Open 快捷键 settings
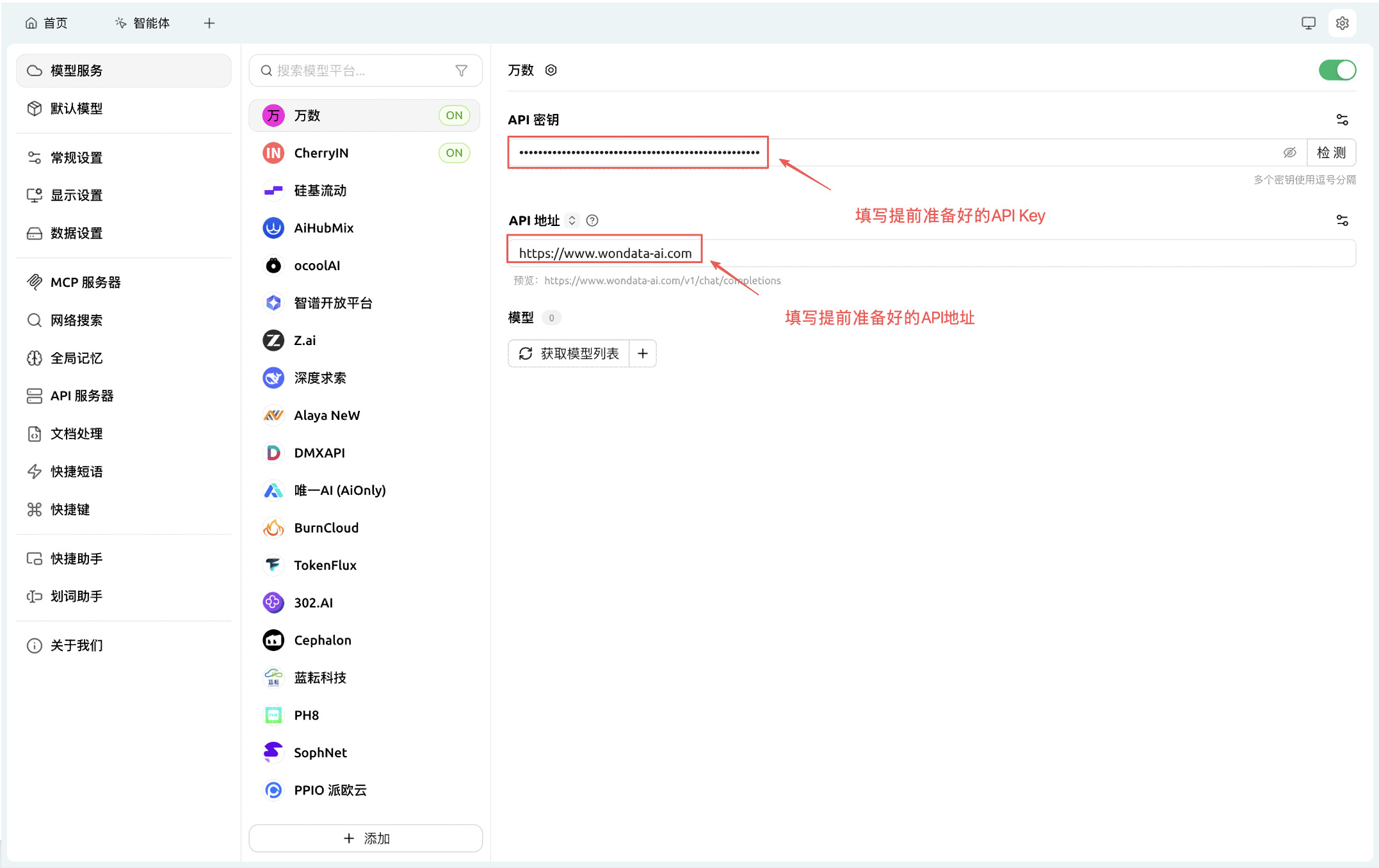The width and height of the screenshot is (1379, 868). pyautogui.click(x=124, y=509)
